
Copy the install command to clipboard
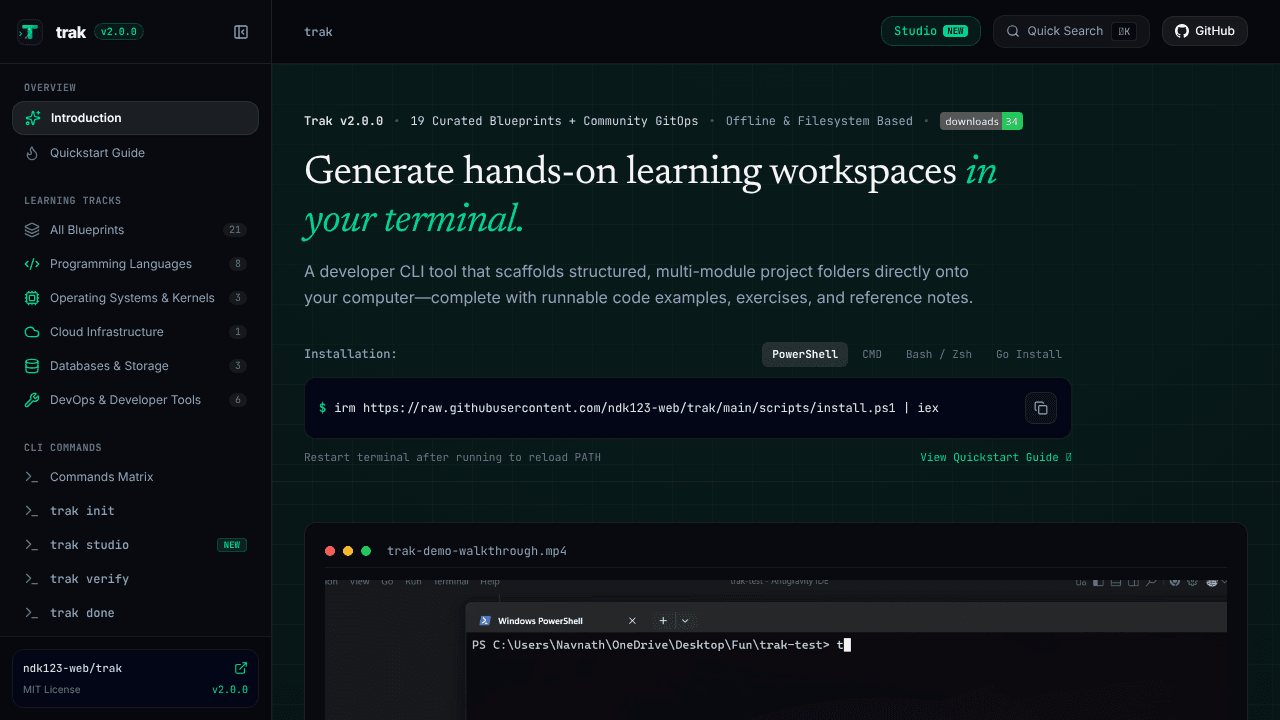click(1041, 408)
